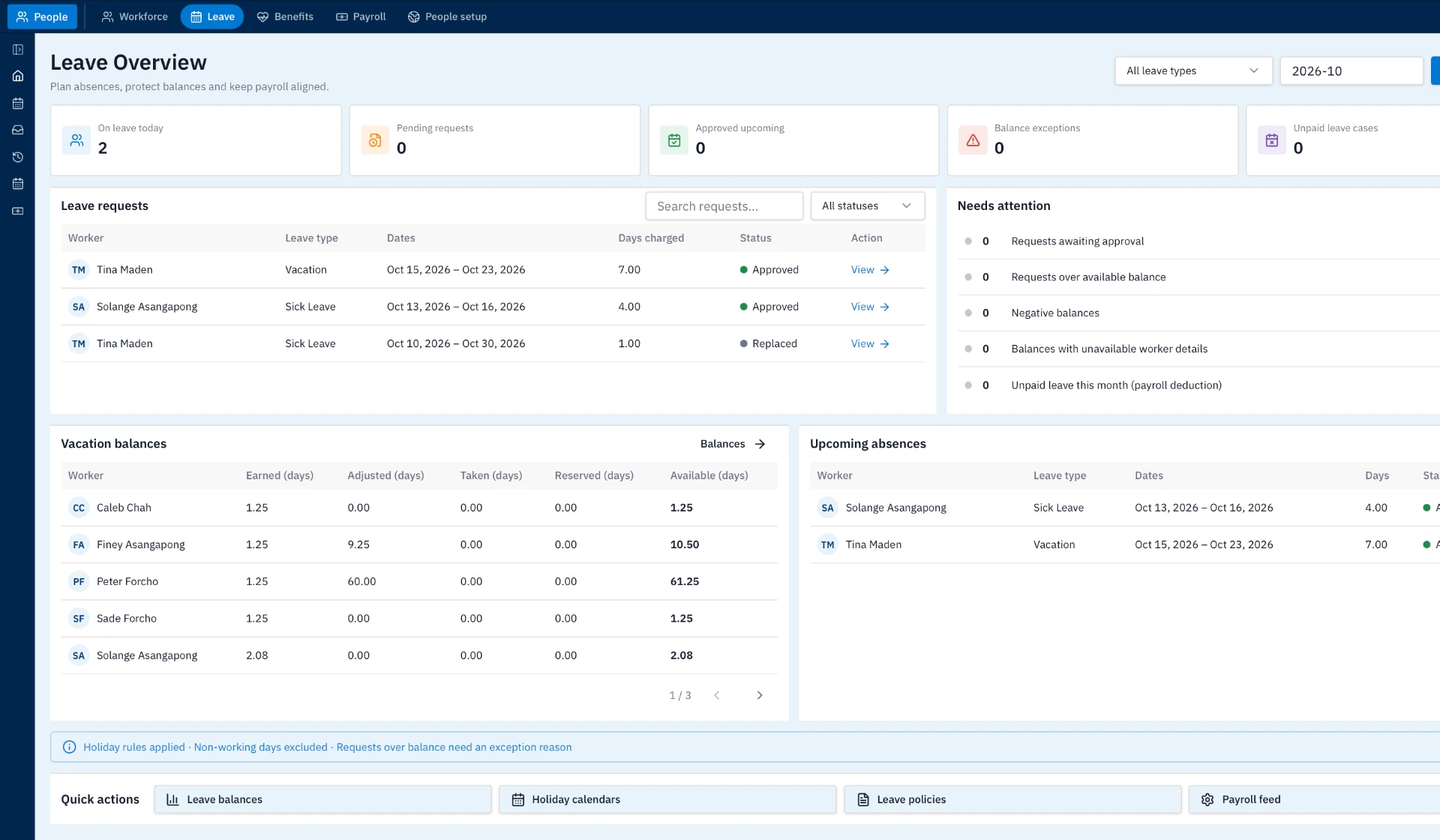
Task: Expand the sidebar with the panel toggle icon
Action: tap(18, 49)
